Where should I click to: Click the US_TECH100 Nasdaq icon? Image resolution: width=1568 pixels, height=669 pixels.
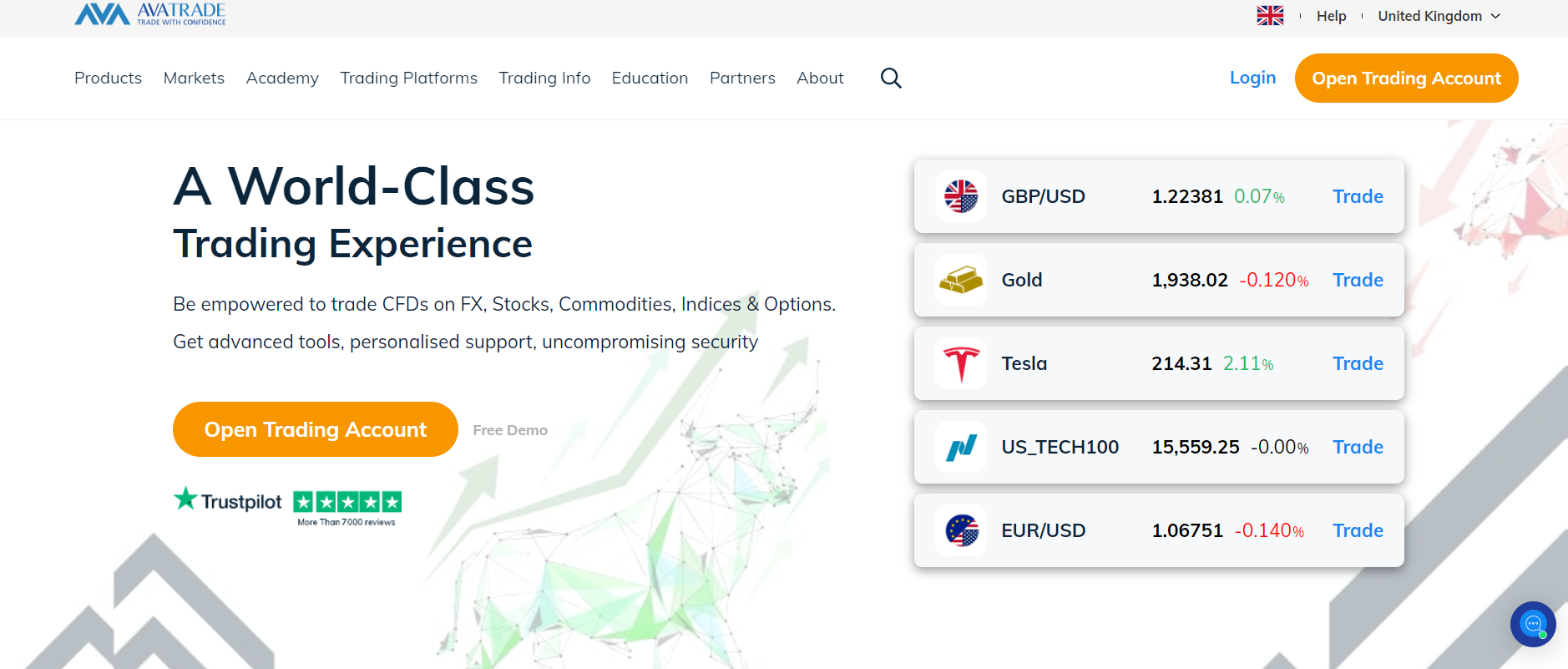[x=961, y=447]
